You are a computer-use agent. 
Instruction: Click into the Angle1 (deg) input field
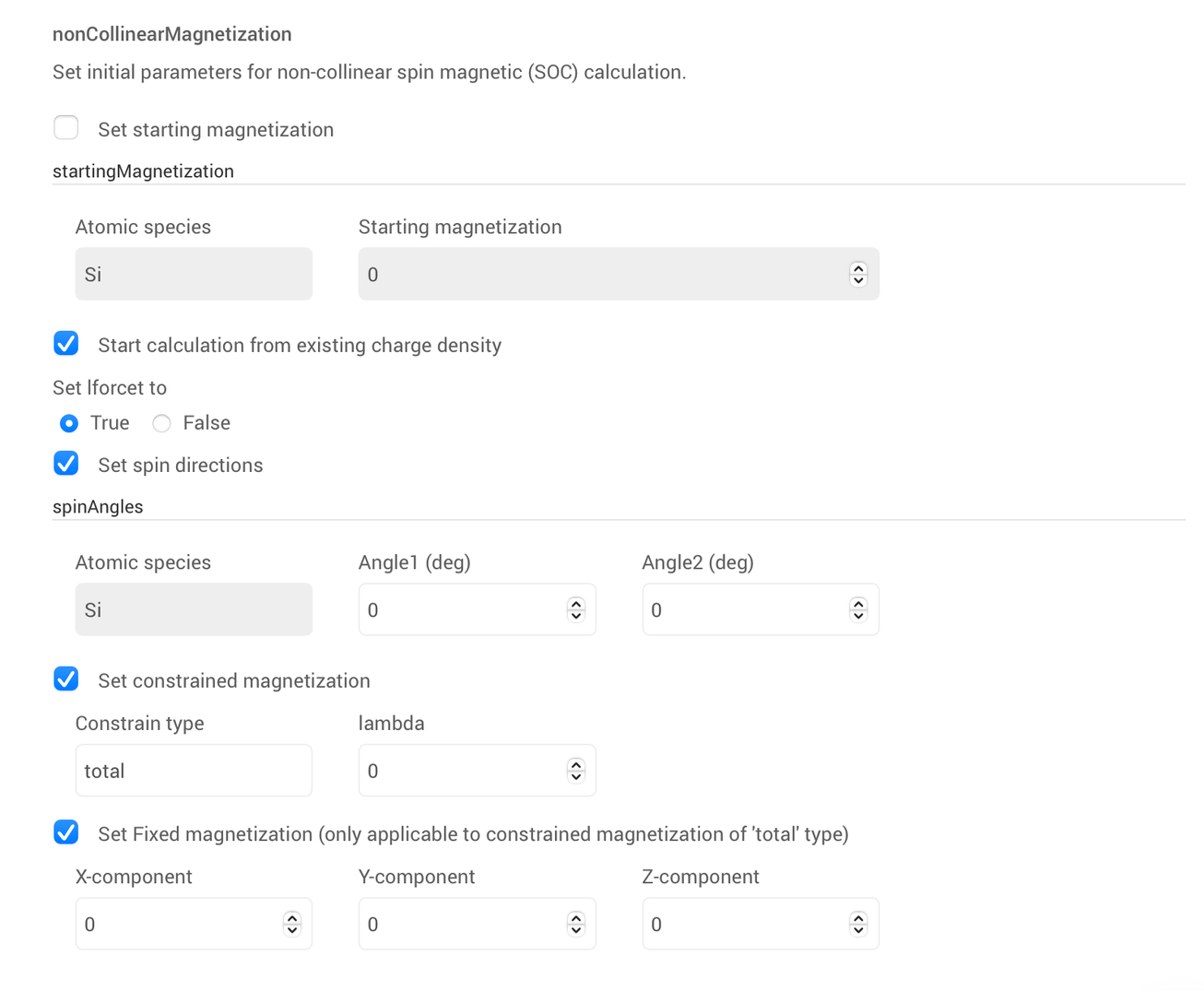click(x=461, y=609)
